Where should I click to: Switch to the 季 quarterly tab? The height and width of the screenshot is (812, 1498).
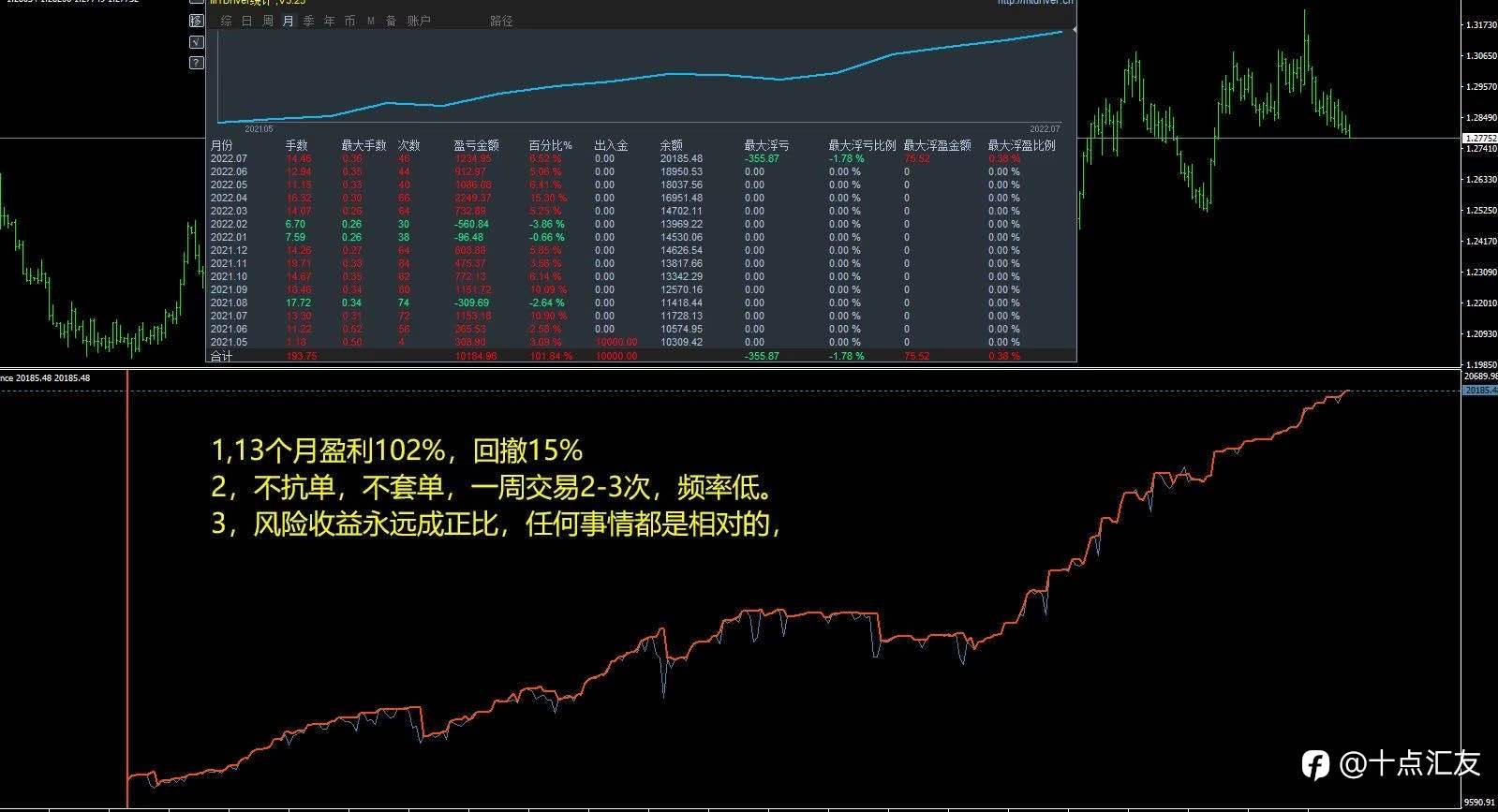coord(308,21)
